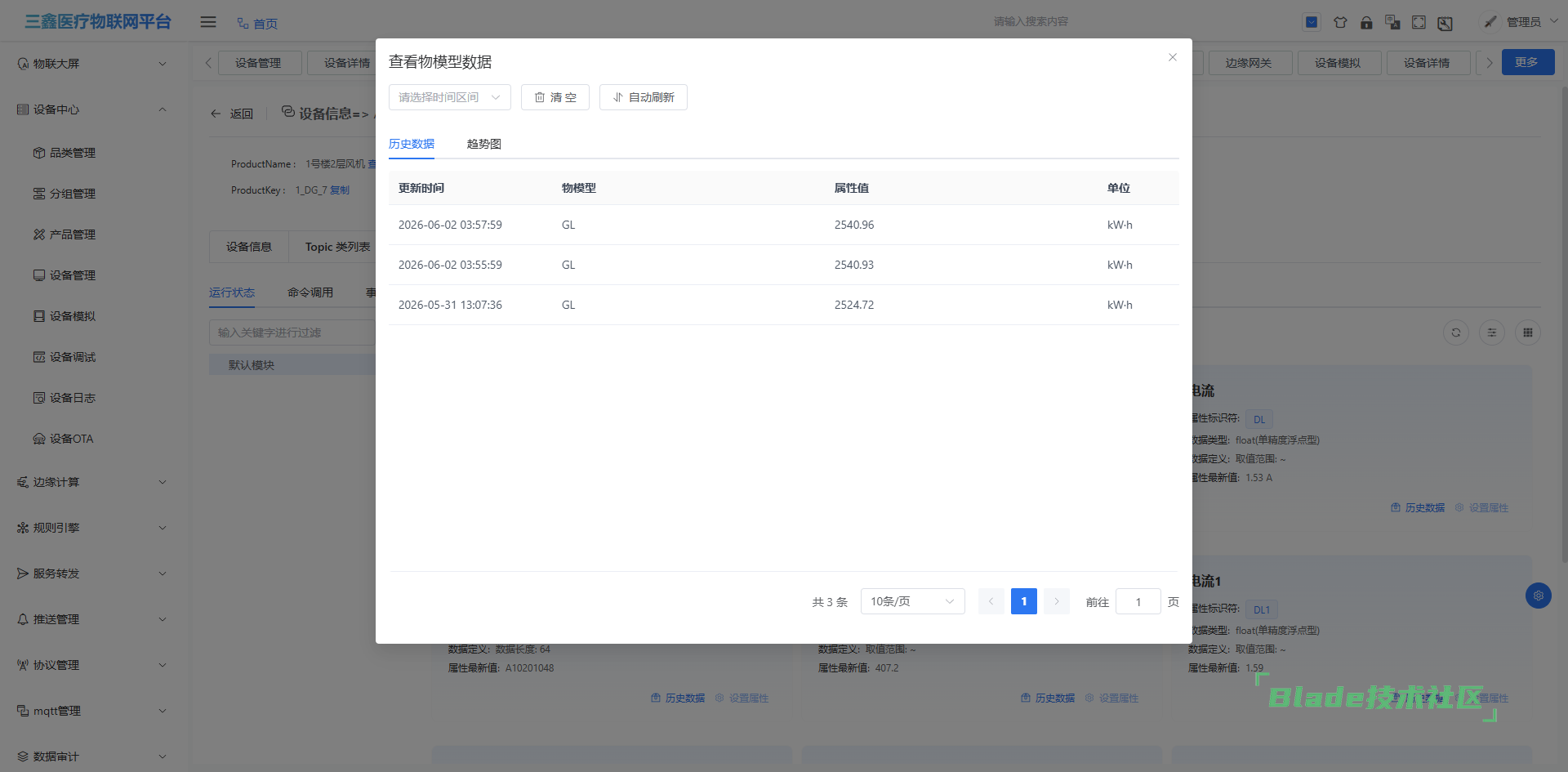
Task: Click the right tab-scroll arrow beside 更多
Action: [1489, 63]
